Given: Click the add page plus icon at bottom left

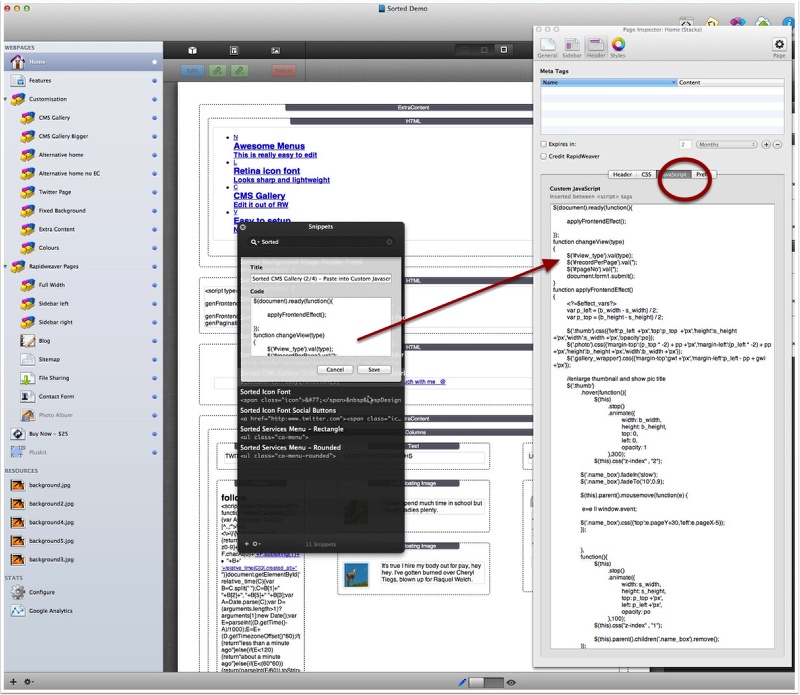Looking at the screenshot, I should tap(13, 682).
